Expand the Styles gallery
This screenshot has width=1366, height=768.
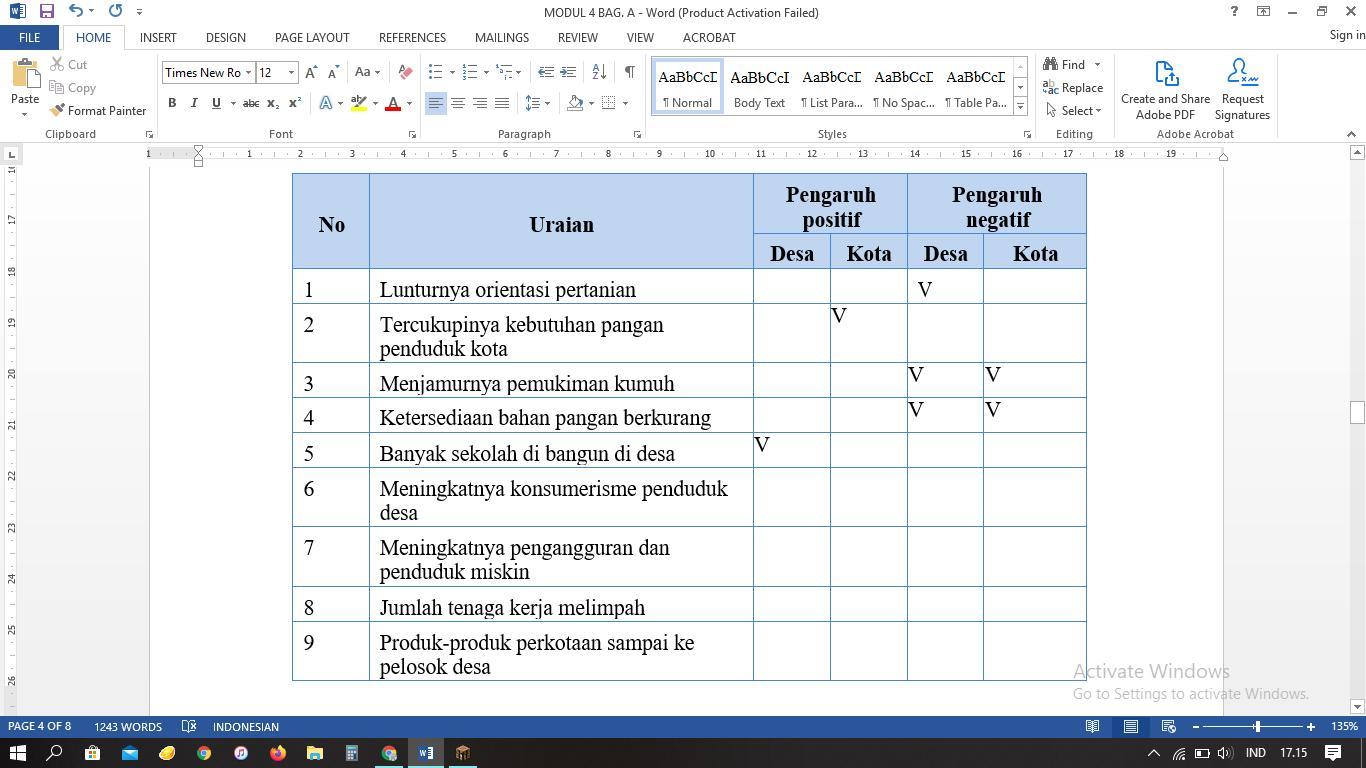(1020, 106)
